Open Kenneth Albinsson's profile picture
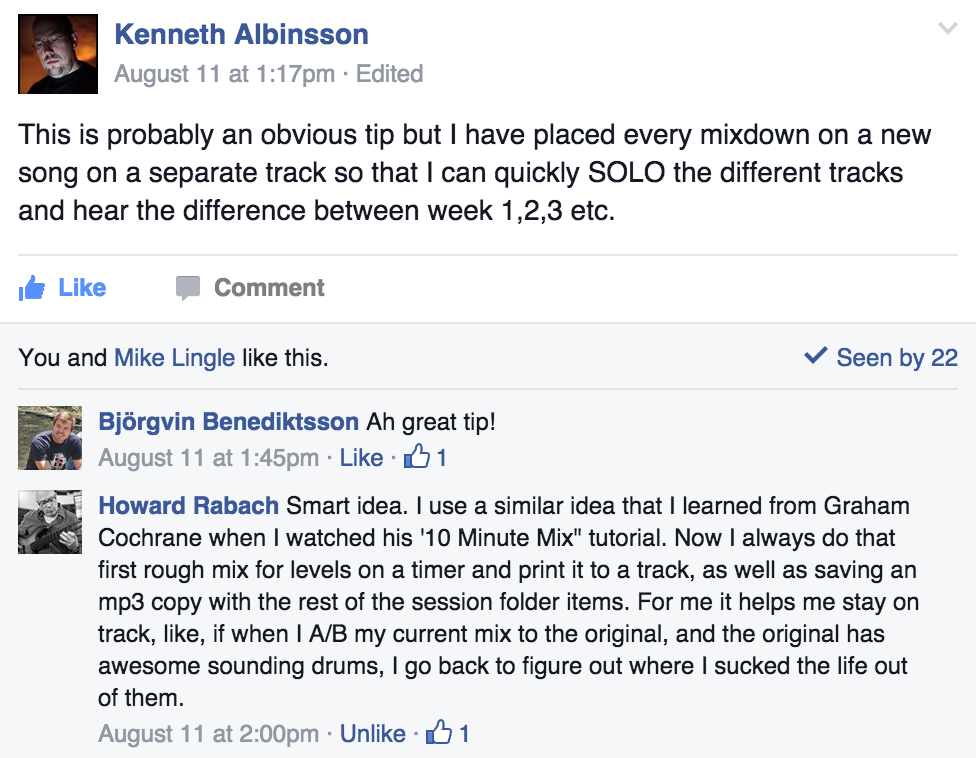The height and width of the screenshot is (758, 976). click(x=57, y=53)
